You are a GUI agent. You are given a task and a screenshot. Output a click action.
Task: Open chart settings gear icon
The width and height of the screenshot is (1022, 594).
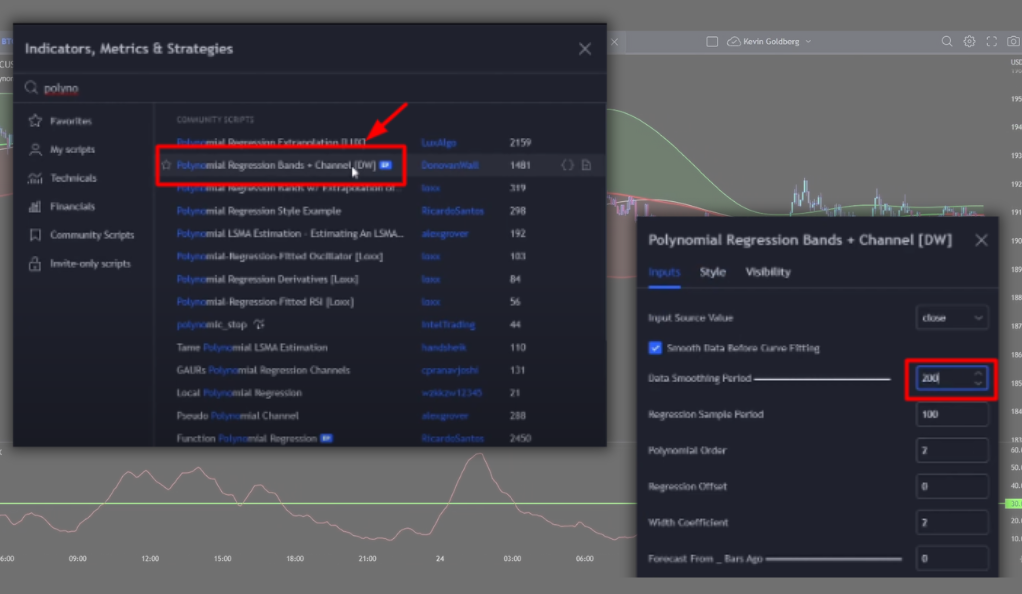[969, 41]
